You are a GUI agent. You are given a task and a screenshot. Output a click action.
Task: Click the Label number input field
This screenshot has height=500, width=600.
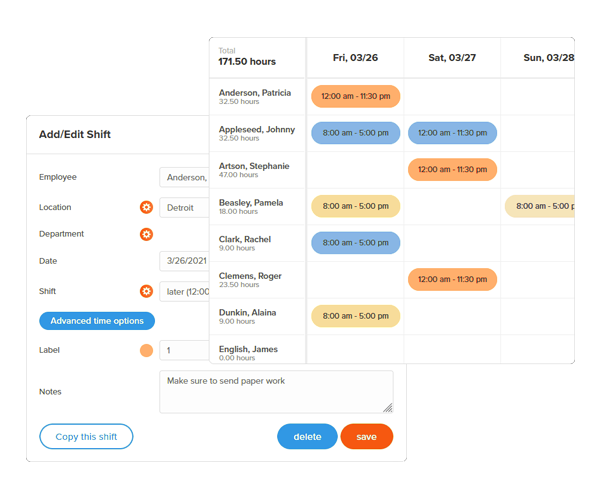click(184, 351)
